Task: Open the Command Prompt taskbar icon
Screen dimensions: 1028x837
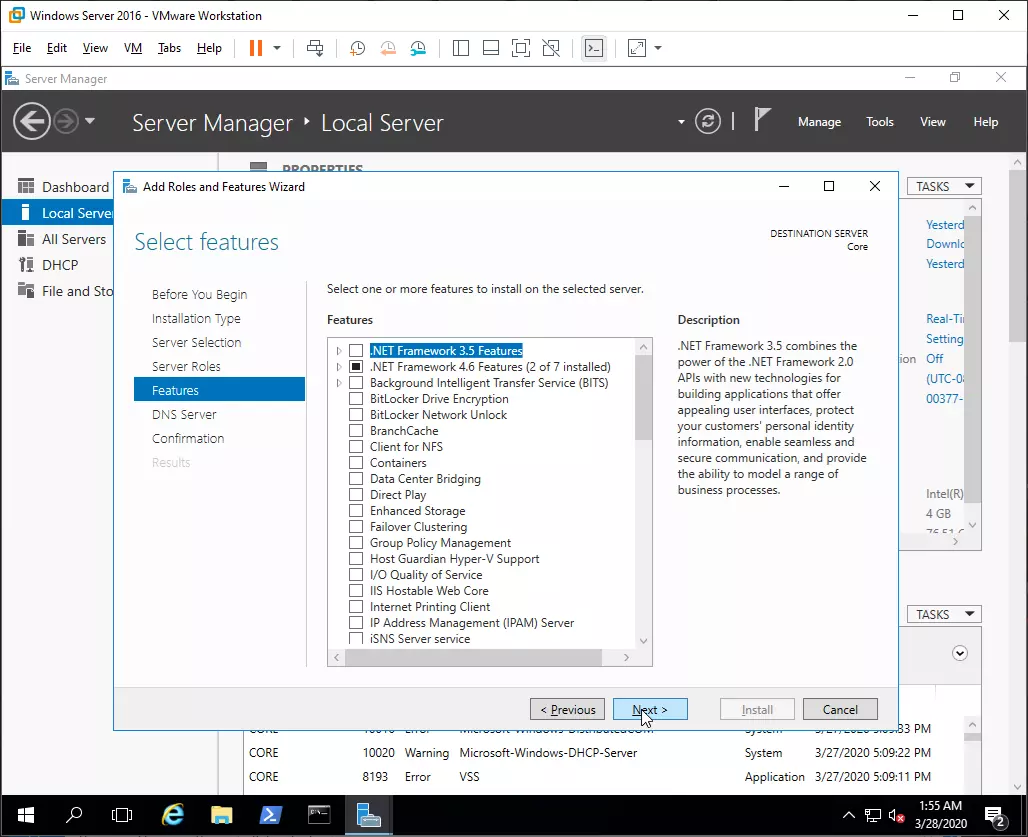Action: coord(319,815)
